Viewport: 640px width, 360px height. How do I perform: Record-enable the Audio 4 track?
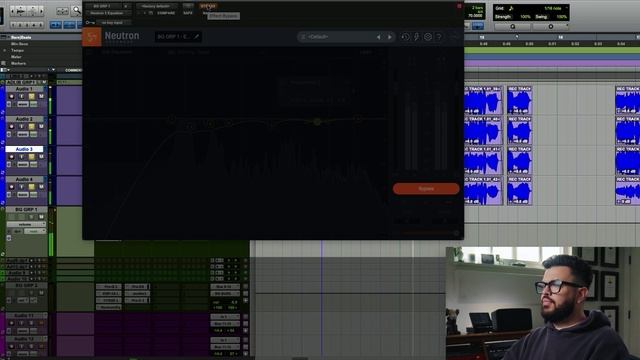(11, 187)
